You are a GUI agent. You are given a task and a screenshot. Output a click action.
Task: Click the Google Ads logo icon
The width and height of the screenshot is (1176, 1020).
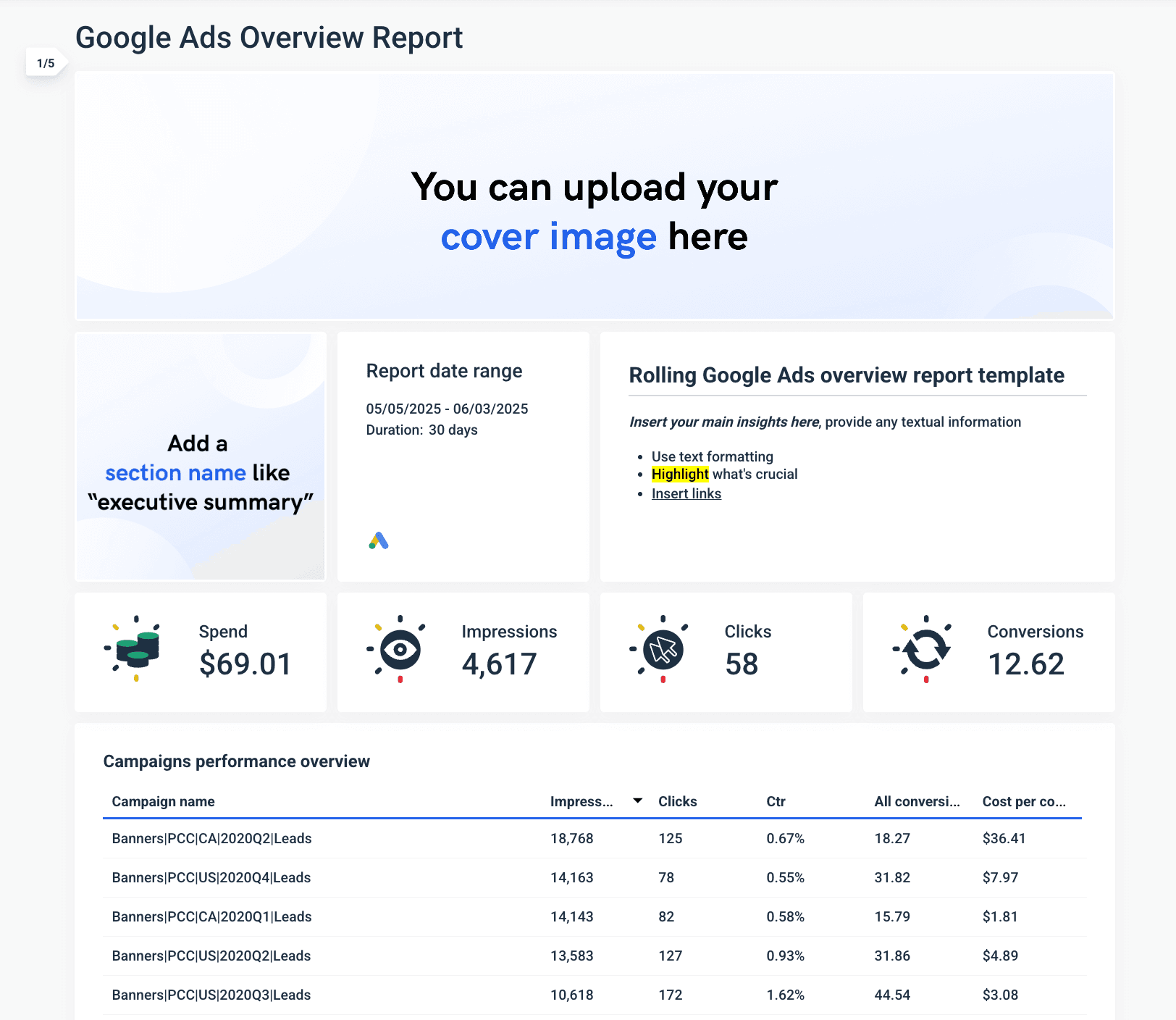point(379,541)
